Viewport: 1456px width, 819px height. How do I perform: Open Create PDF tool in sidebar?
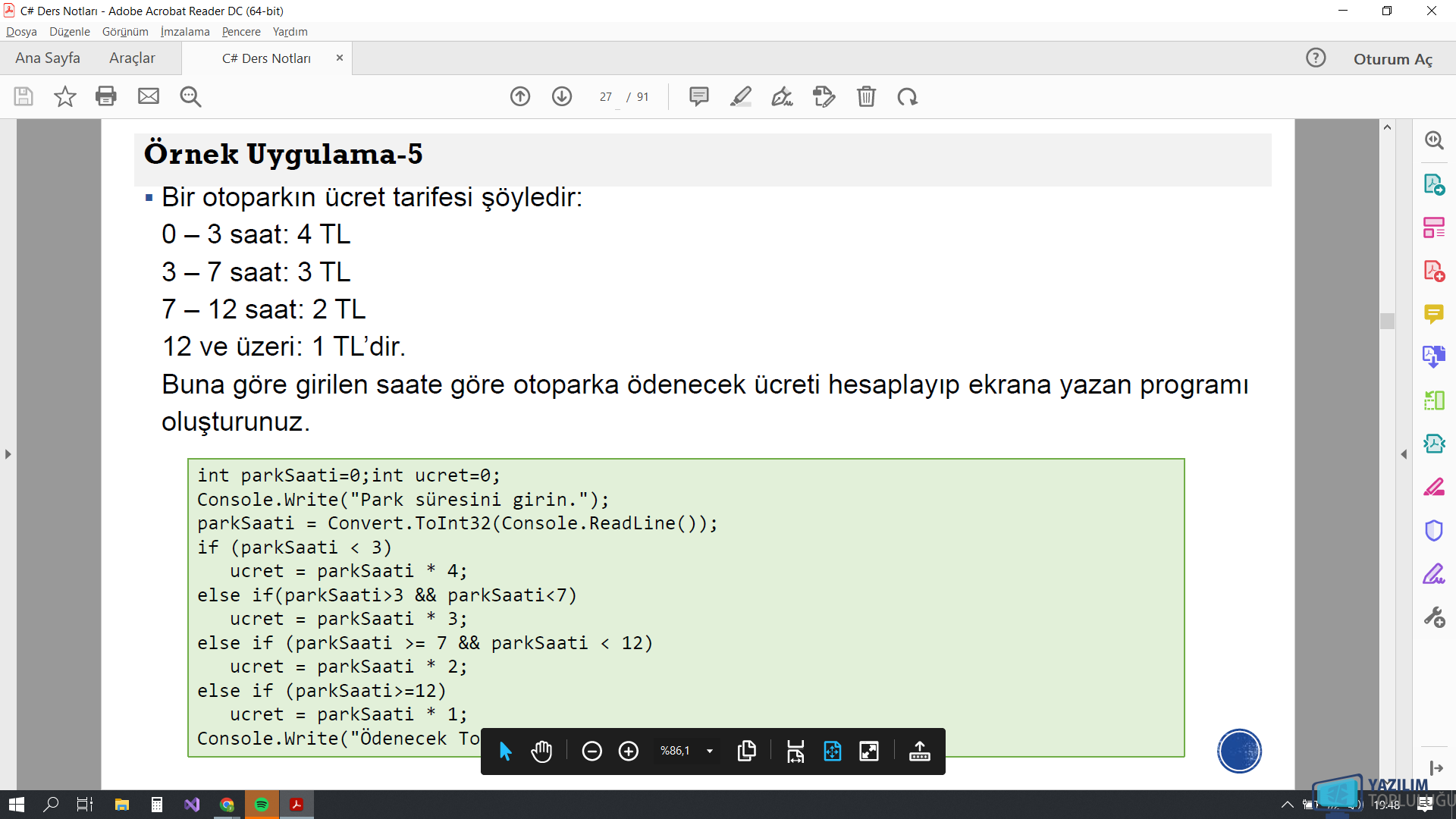click(x=1434, y=271)
